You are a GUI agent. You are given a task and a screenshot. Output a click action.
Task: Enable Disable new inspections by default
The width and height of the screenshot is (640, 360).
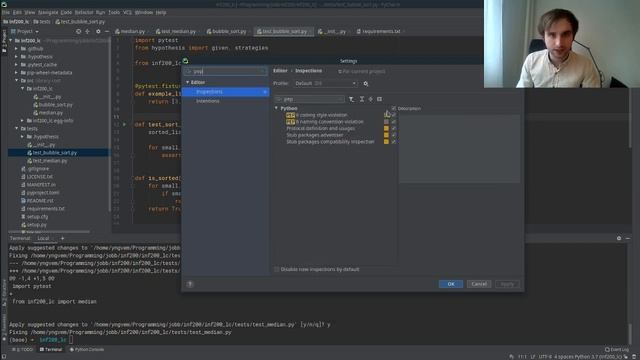[277, 269]
